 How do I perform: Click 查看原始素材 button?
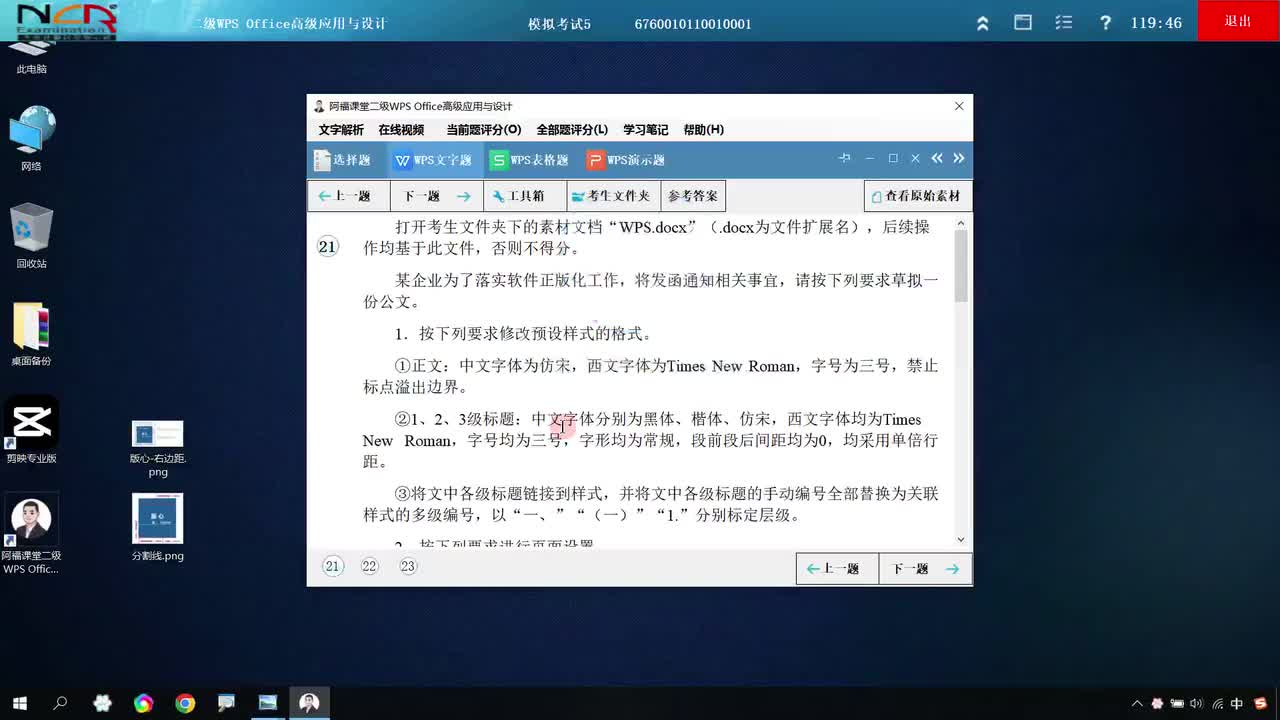(918, 196)
